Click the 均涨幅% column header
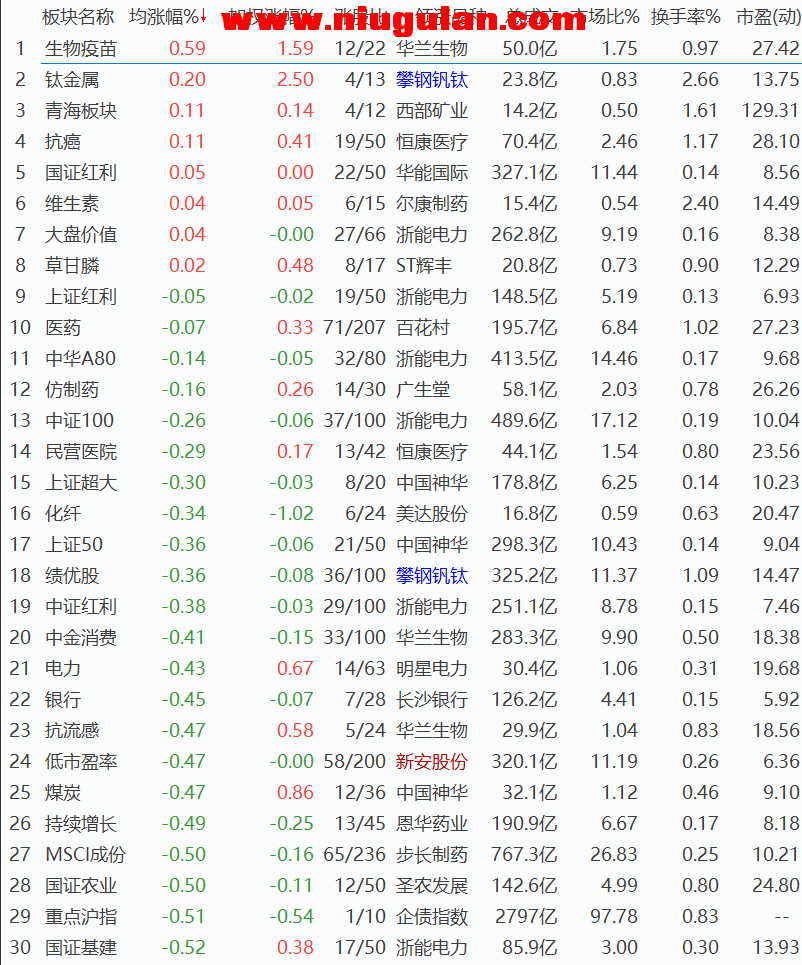 tap(167, 17)
